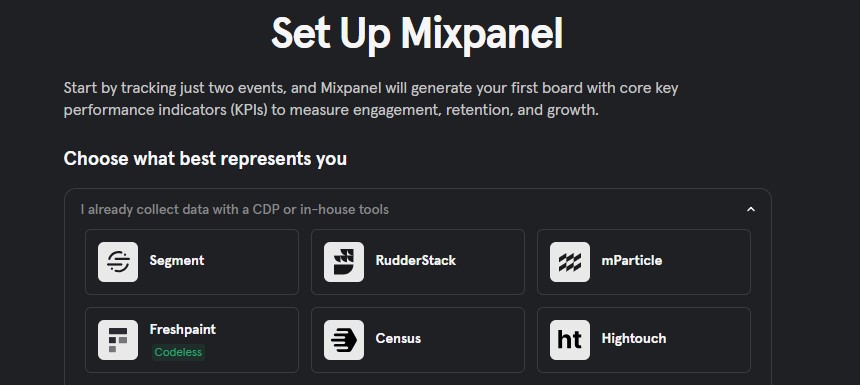860x385 pixels.
Task: Click the Census striped logo icon
Action: point(344,340)
